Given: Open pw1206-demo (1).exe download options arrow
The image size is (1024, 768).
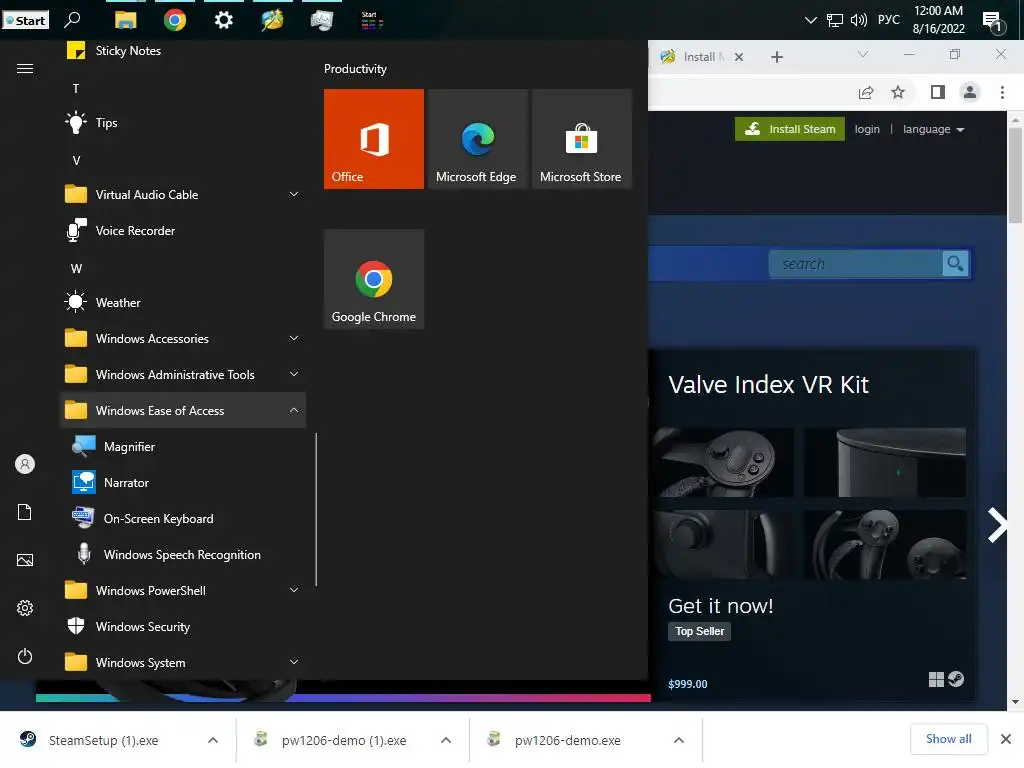Looking at the screenshot, I should point(446,740).
